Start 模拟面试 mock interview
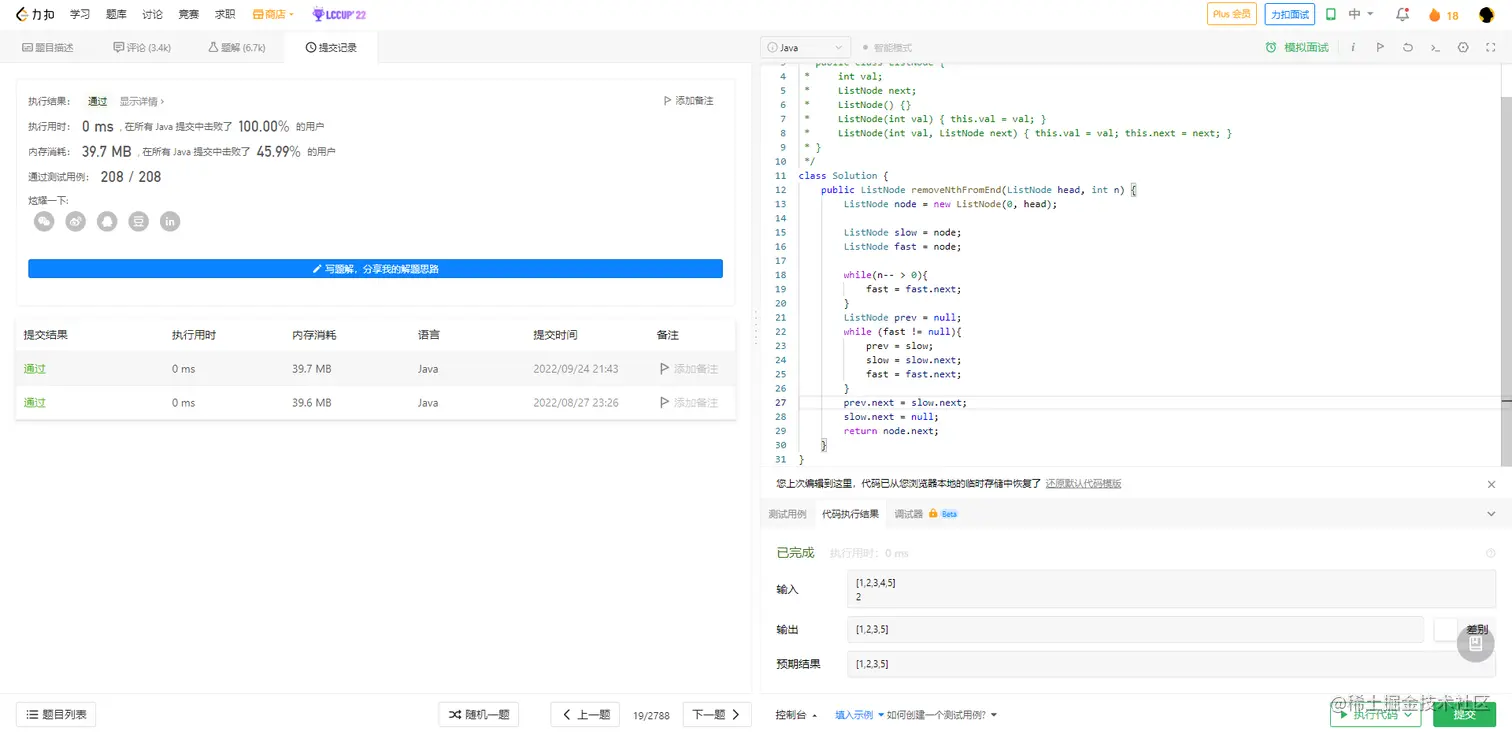The width and height of the screenshot is (1512, 735). point(1297,47)
